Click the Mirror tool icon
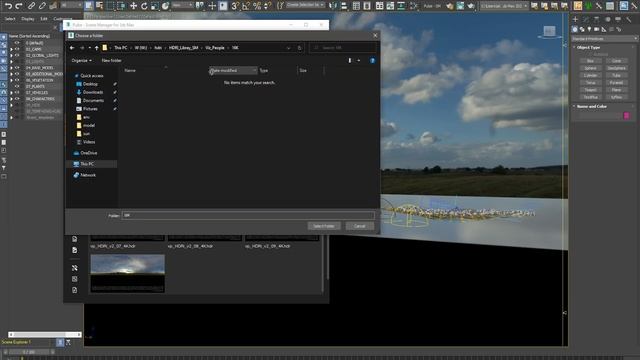Screen dimensions: 640x360 [x=333, y=6]
